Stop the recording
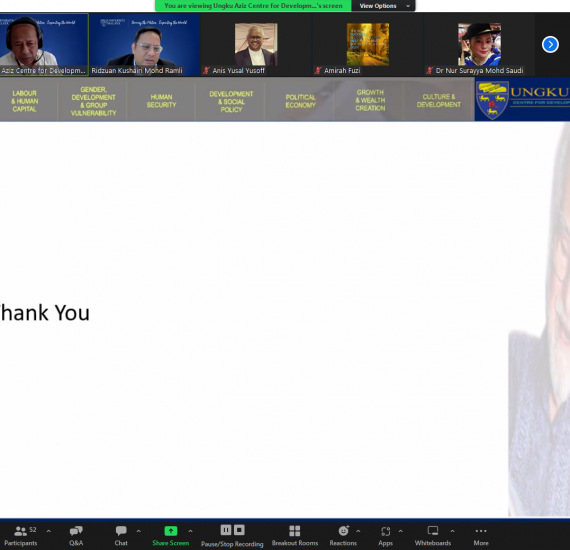 [x=239, y=530]
